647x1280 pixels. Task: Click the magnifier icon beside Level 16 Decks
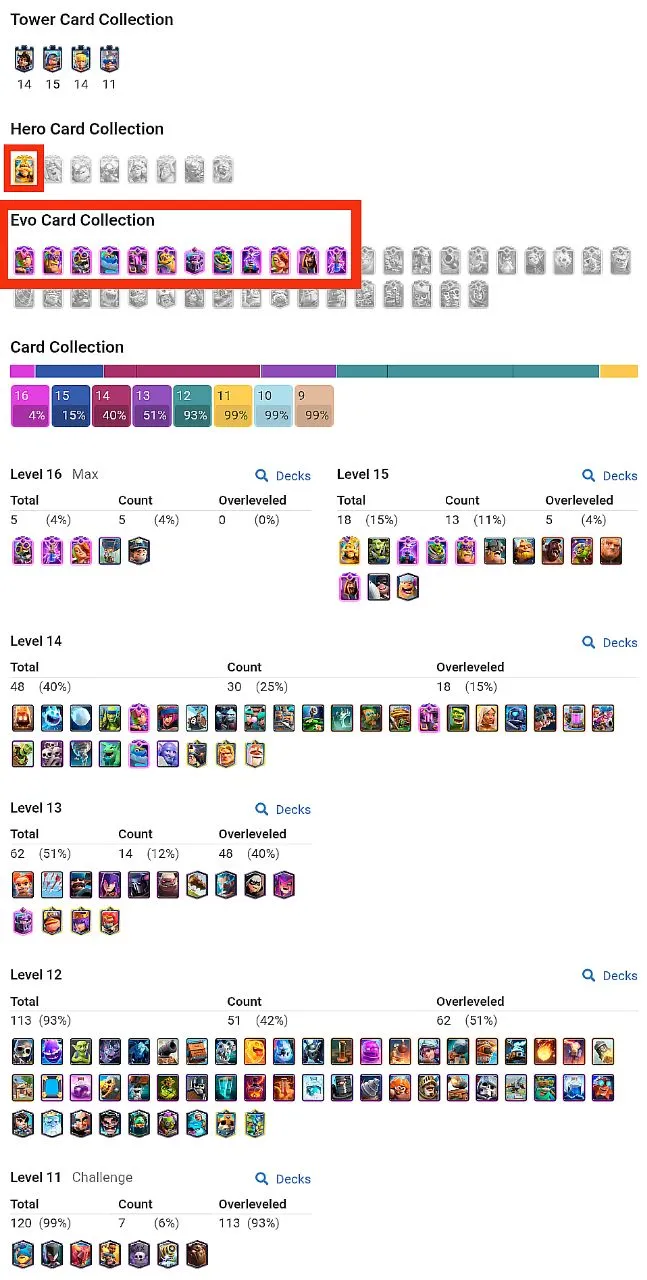[260, 476]
